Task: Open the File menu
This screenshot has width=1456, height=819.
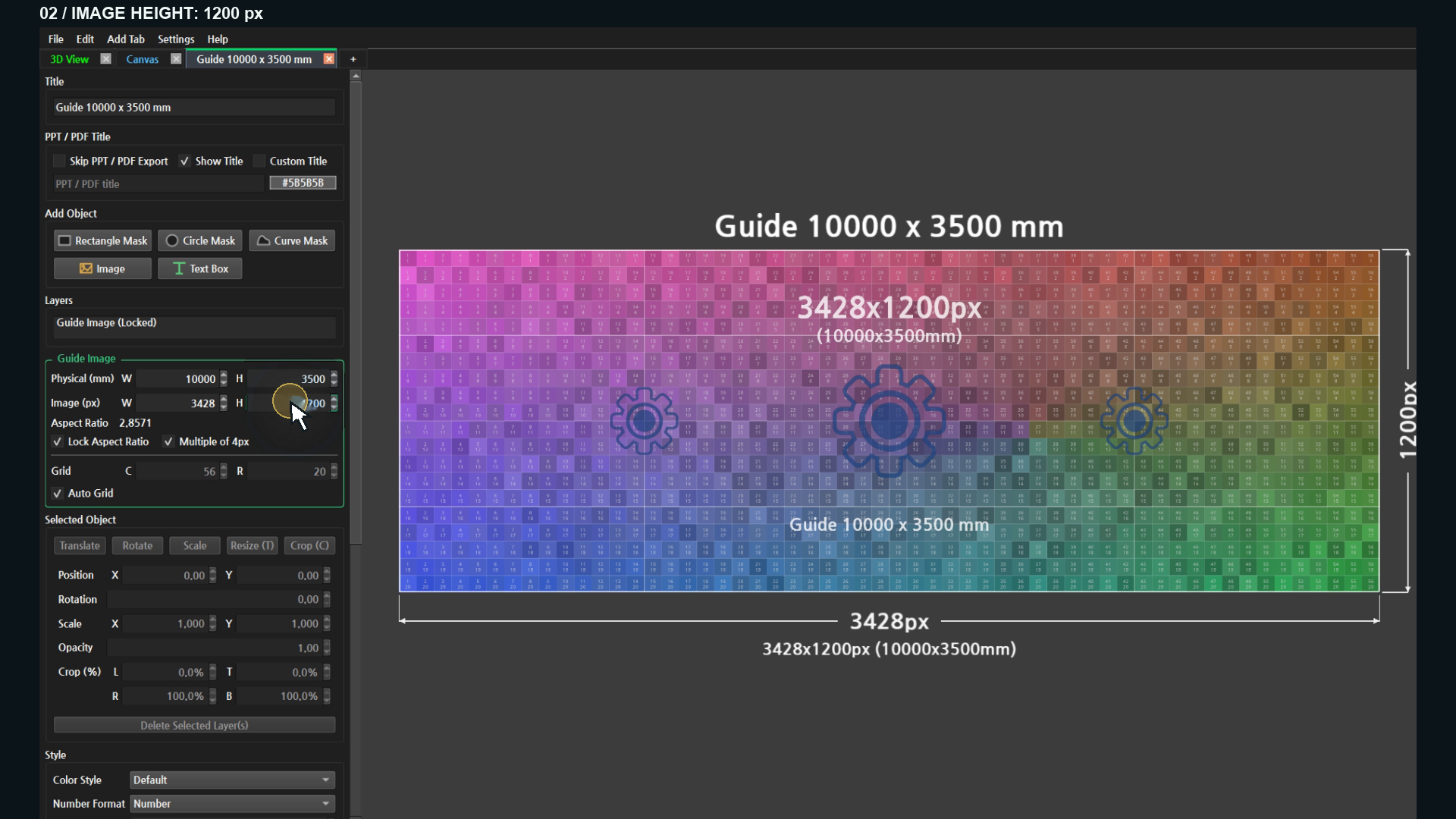Action: coord(56,39)
